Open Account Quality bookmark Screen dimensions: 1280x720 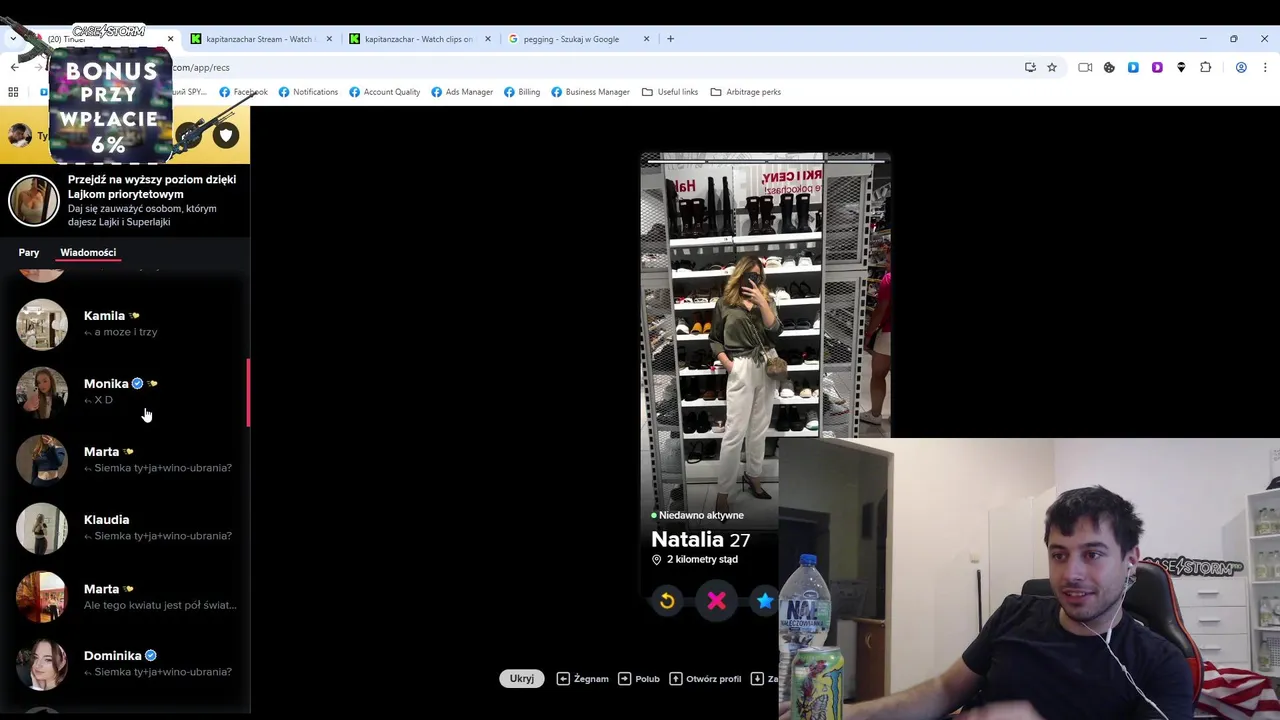(x=384, y=92)
